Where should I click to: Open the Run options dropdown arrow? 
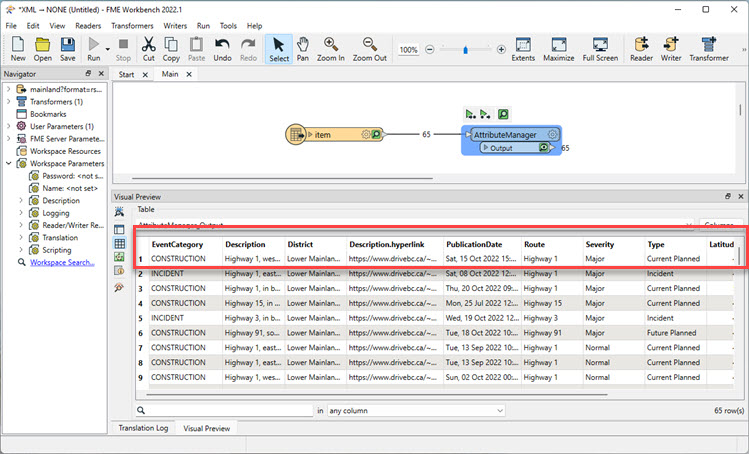click(107, 49)
